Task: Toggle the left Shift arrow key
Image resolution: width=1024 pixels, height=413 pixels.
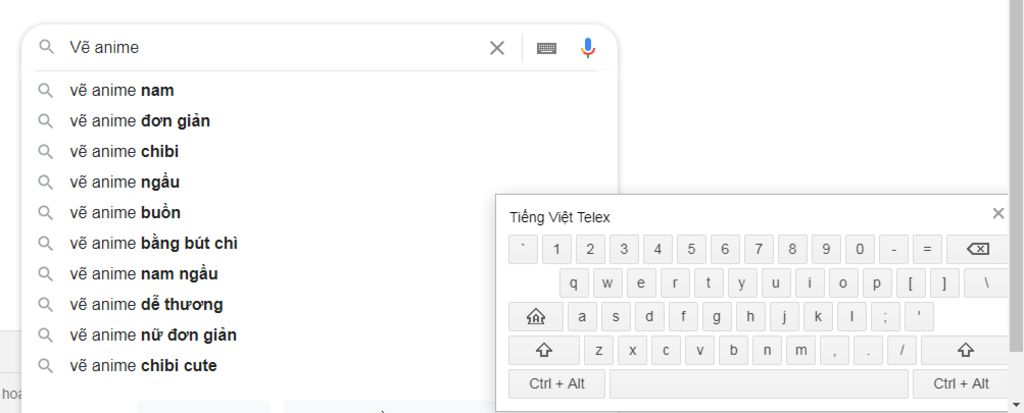Action: pyautogui.click(x=544, y=350)
